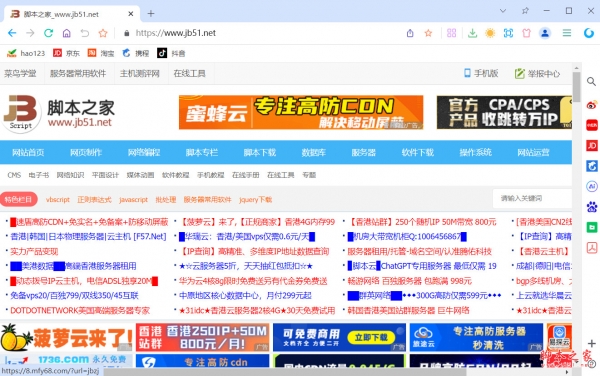Click the vertical page scrollbar thumb
The image size is (600, 376).
click(x=576, y=87)
